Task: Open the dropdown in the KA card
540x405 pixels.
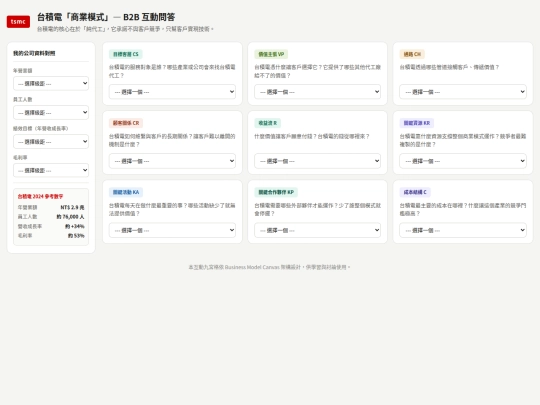Action: point(172,230)
